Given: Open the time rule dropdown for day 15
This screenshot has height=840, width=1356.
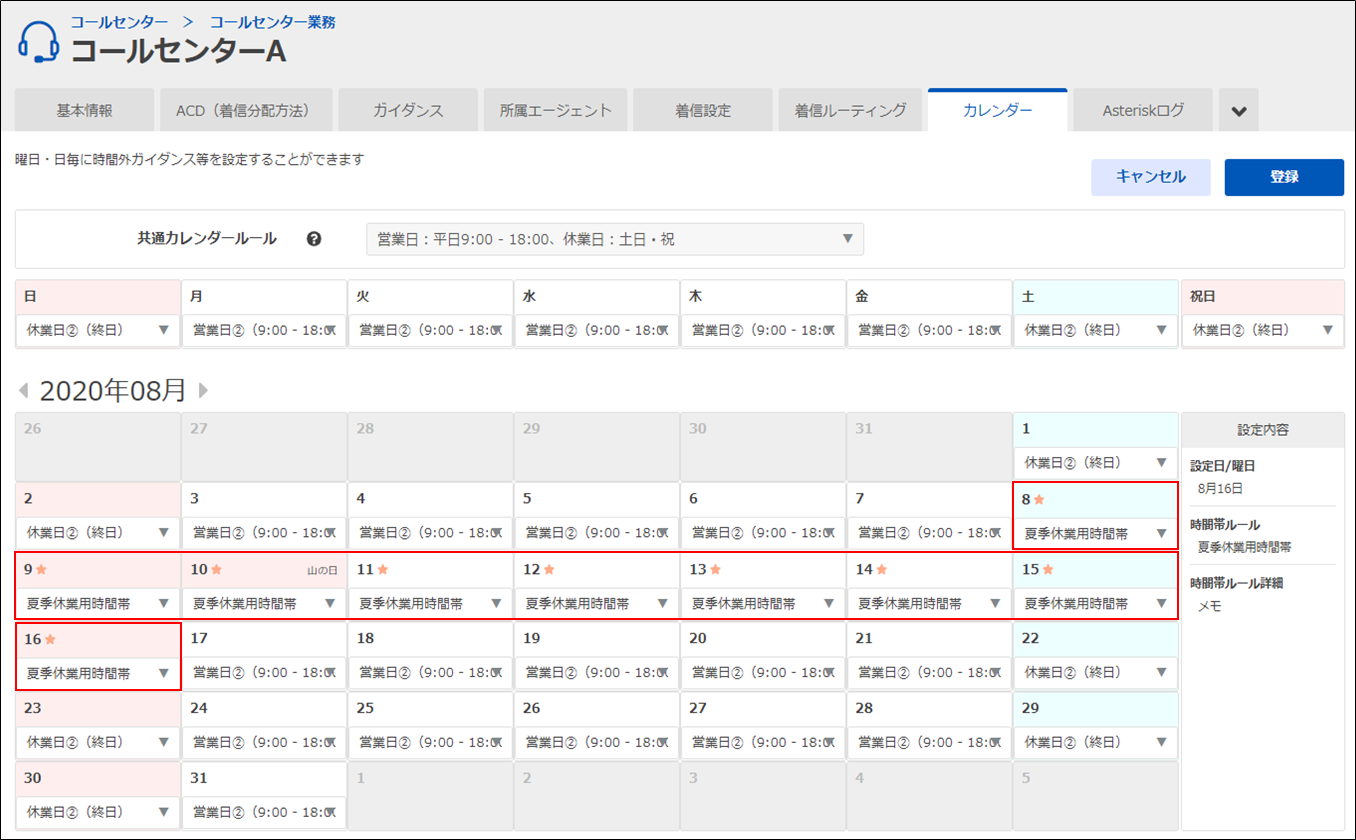Looking at the screenshot, I should click(1095, 603).
